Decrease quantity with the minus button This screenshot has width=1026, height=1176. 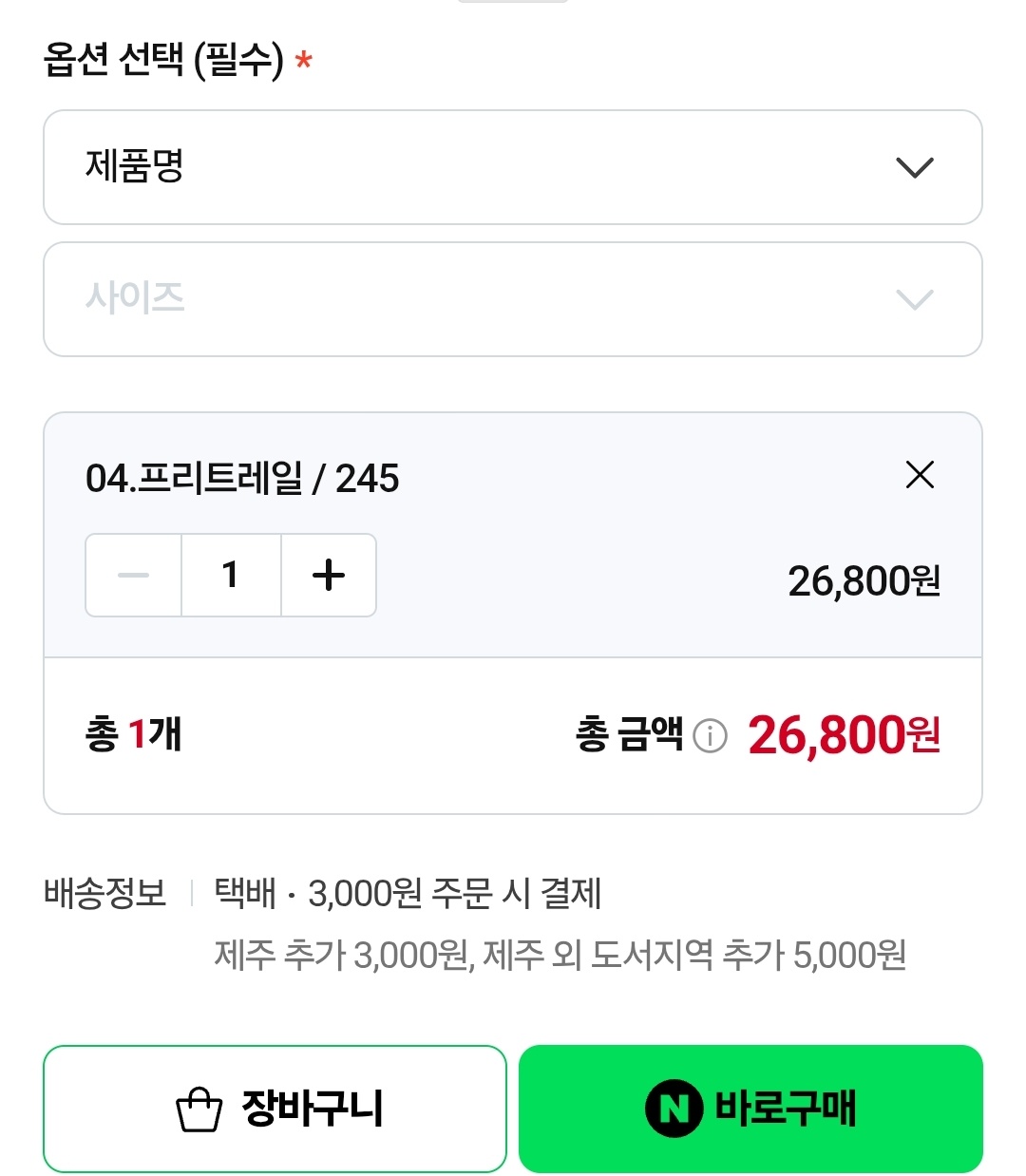(x=134, y=575)
